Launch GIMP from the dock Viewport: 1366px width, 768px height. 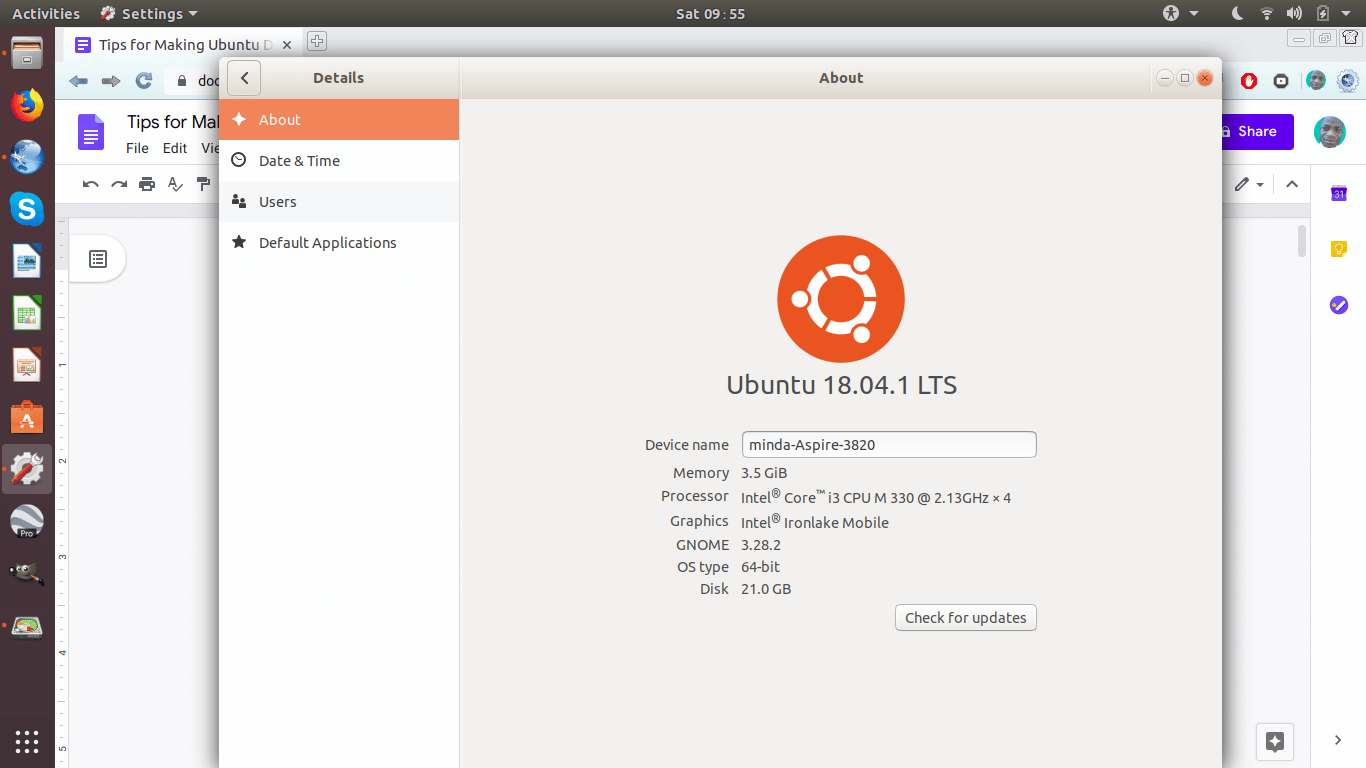tap(27, 574)
